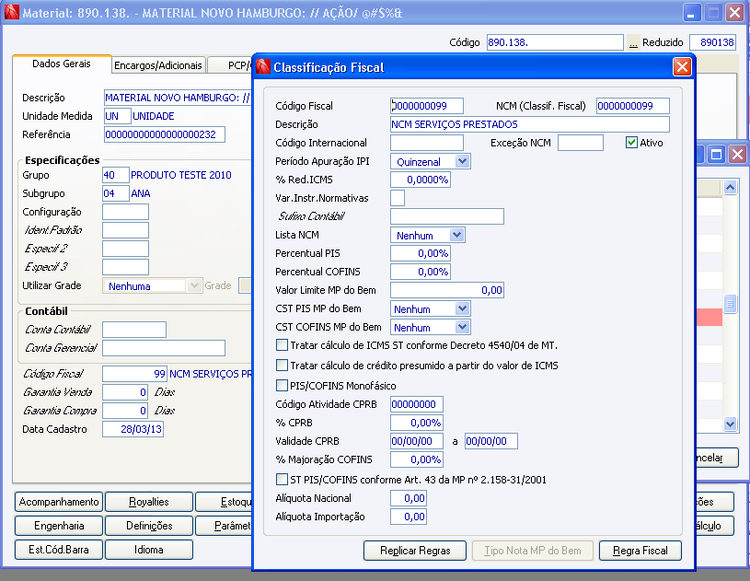Close the background window behind the dialog
The width and height of the screenshot is (750, 581).
point(738,154)
